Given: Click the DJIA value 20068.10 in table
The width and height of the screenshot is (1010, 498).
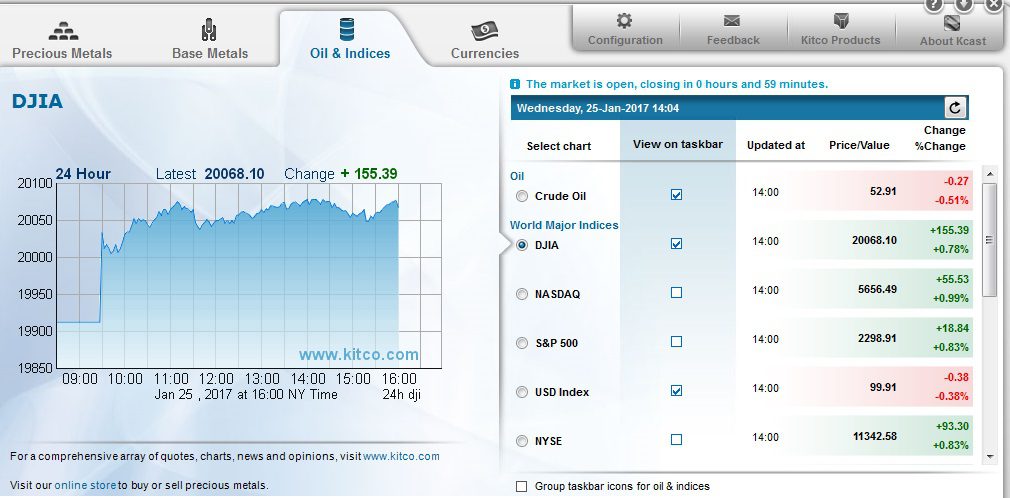Looking at the screenshot, I should click(874, 240).
